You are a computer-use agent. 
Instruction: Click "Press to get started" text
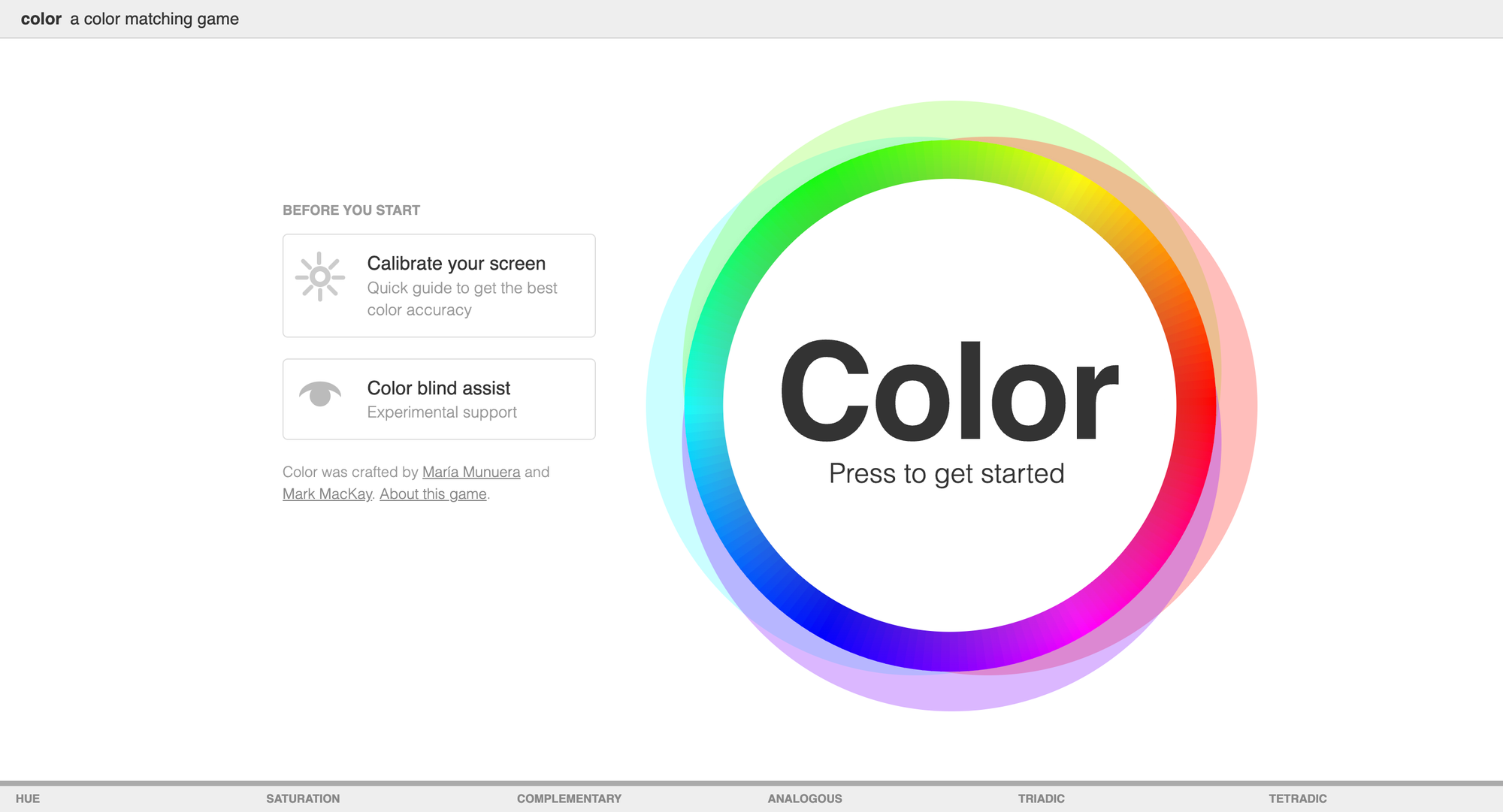pos(946,474)
